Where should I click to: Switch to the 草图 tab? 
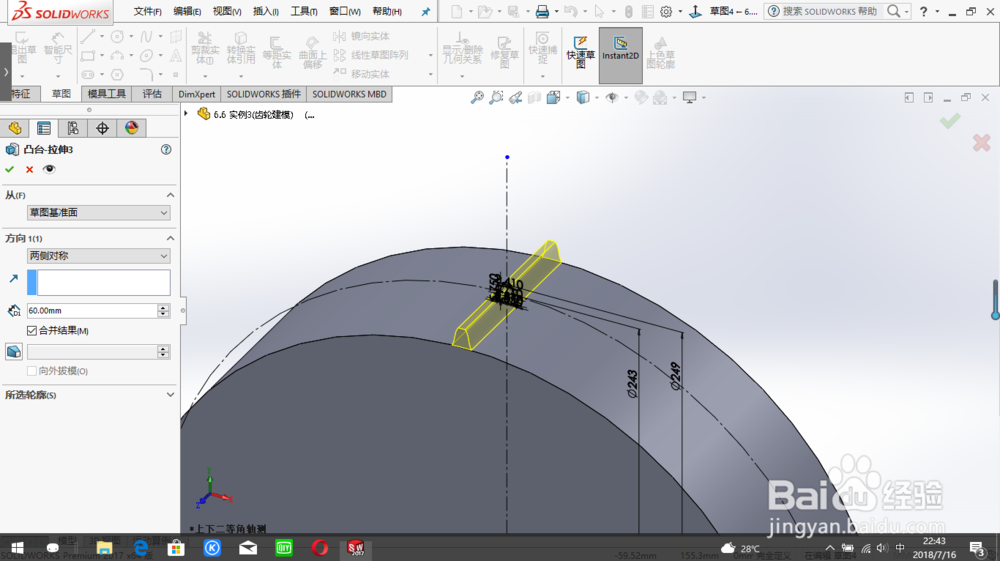pos(61,94)
